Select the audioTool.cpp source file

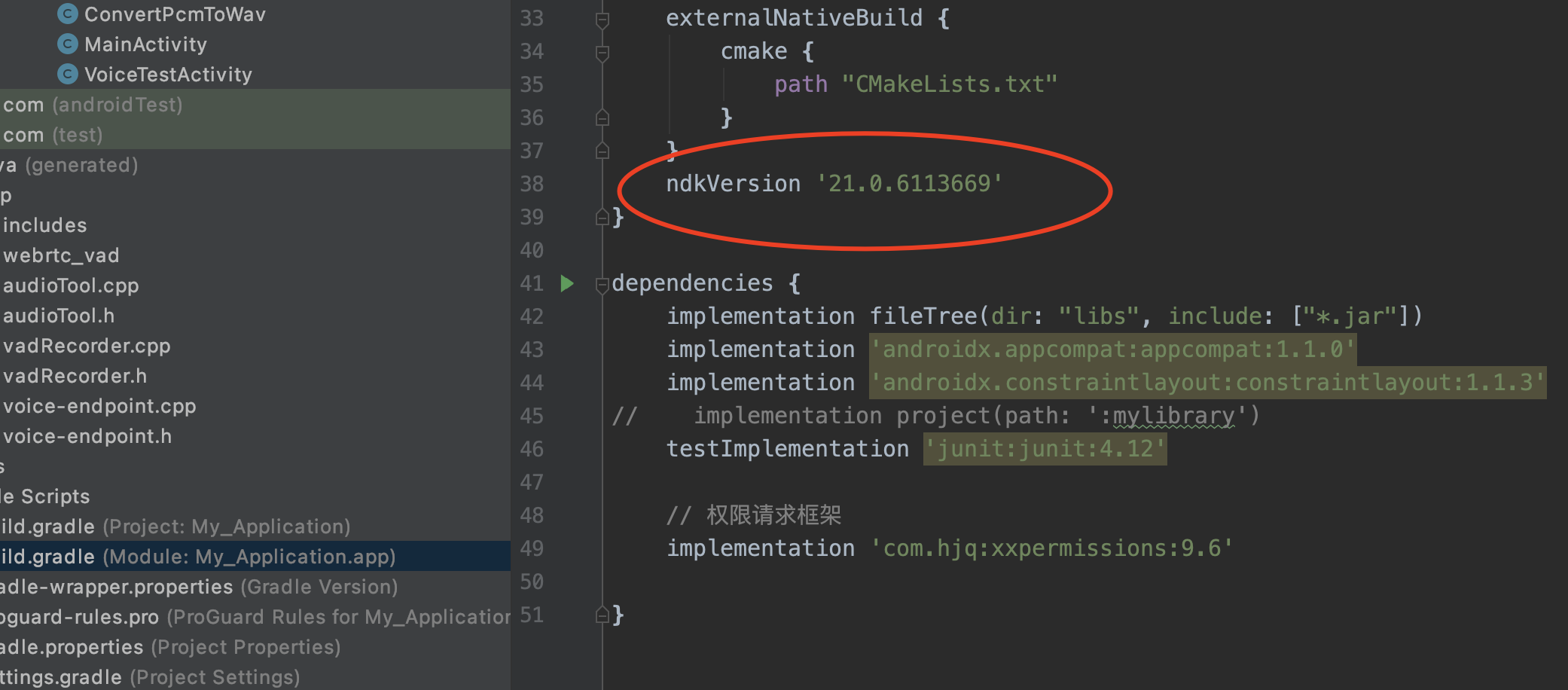click(69, 285)
